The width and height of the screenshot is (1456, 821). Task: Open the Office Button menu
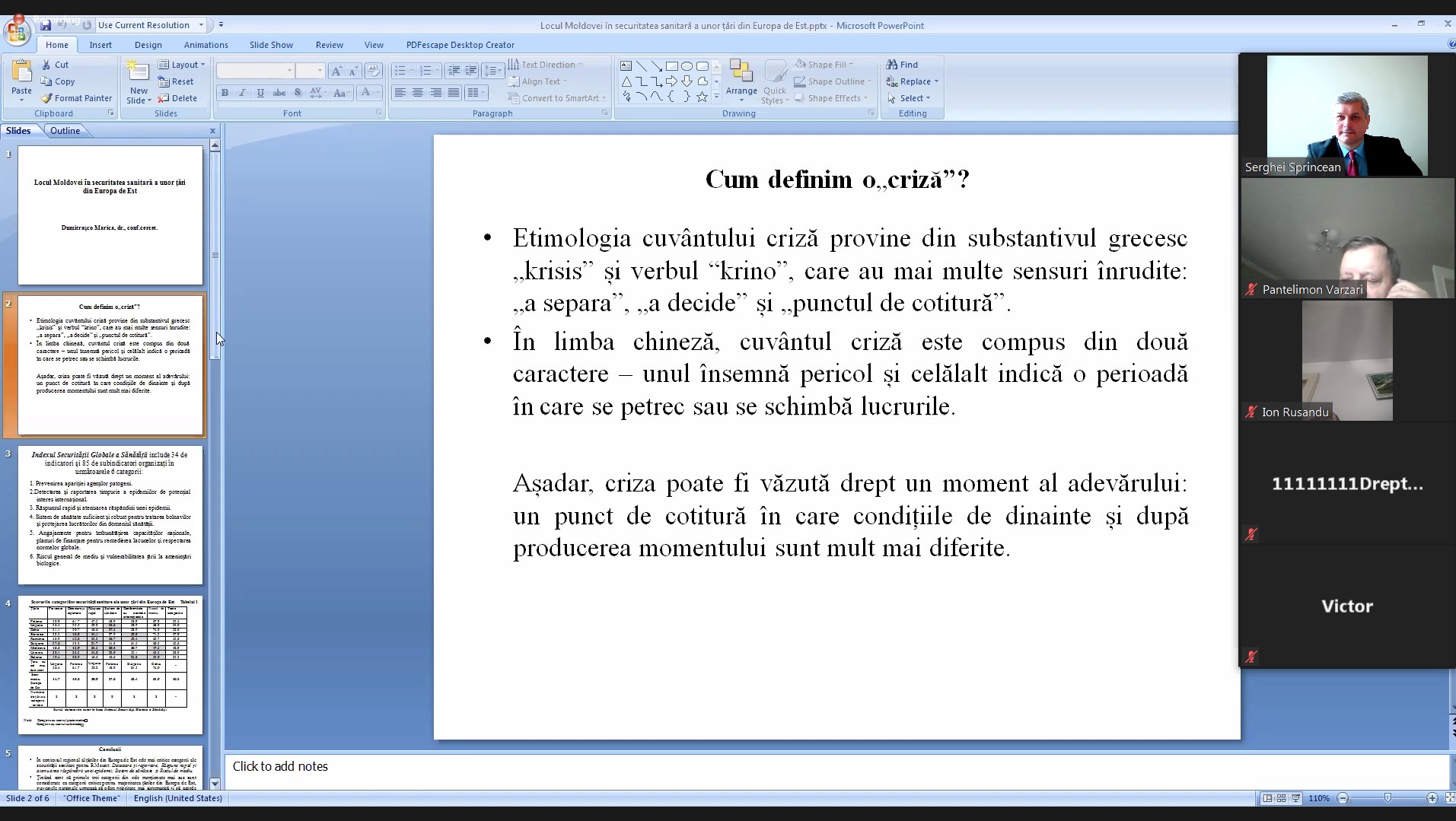[x=16, y=31]
